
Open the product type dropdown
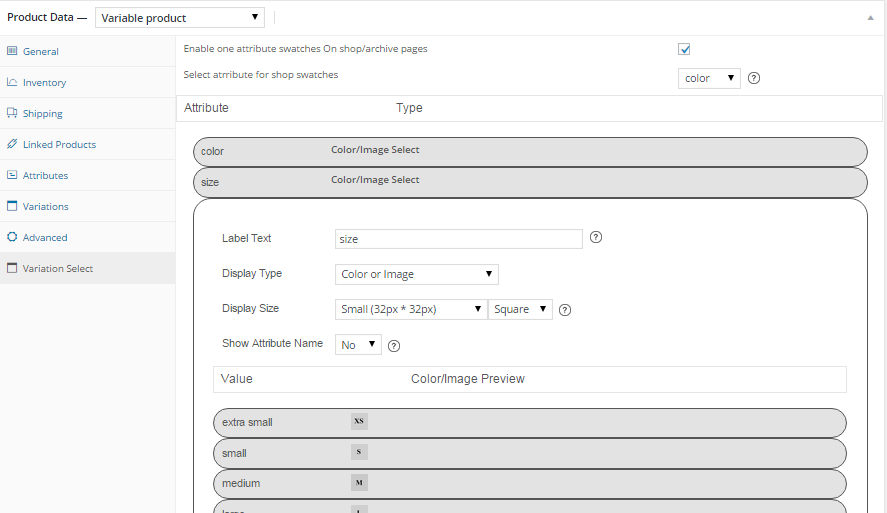pyautogui.click(x=180, y=17)
